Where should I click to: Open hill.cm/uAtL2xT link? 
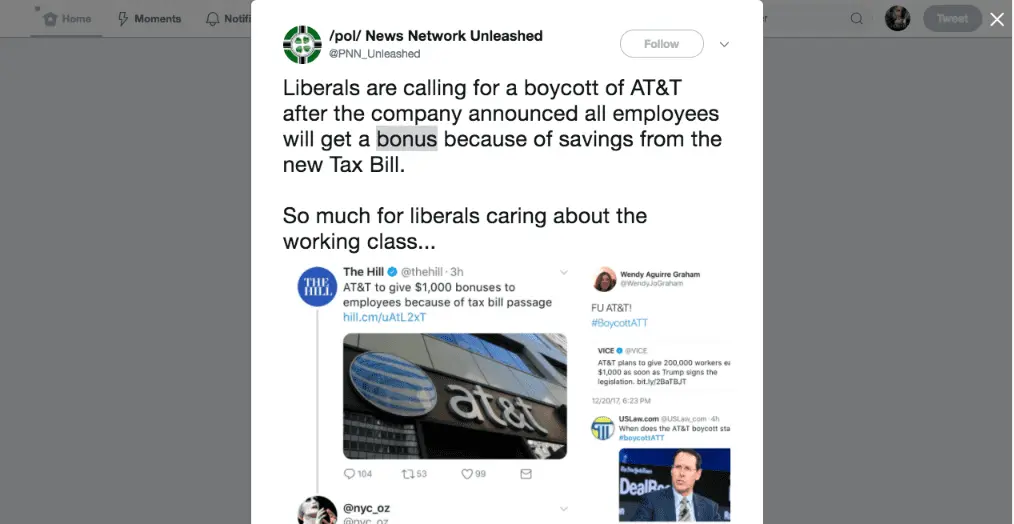click(x=384, y=318)
